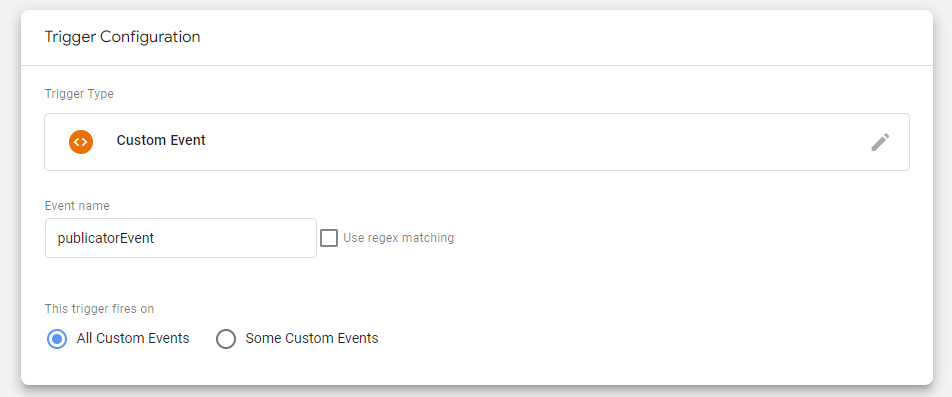Viewport: 952px width, 397px height.
Task: Choose the Some Custom Events radio button
Action: (226, 339)
